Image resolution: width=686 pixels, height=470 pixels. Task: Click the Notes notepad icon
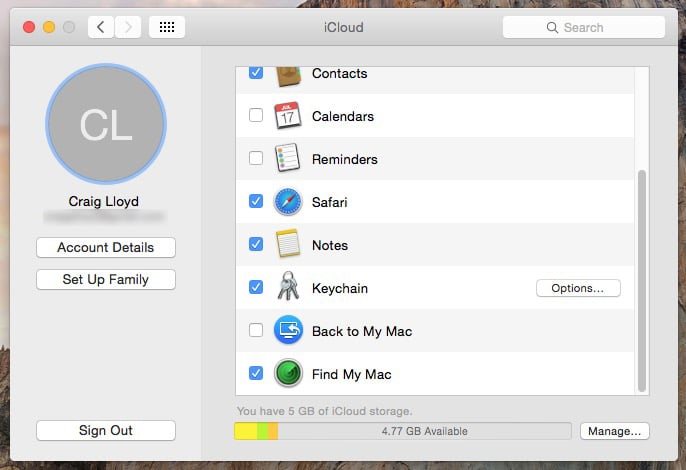click(x=288, y=245)
